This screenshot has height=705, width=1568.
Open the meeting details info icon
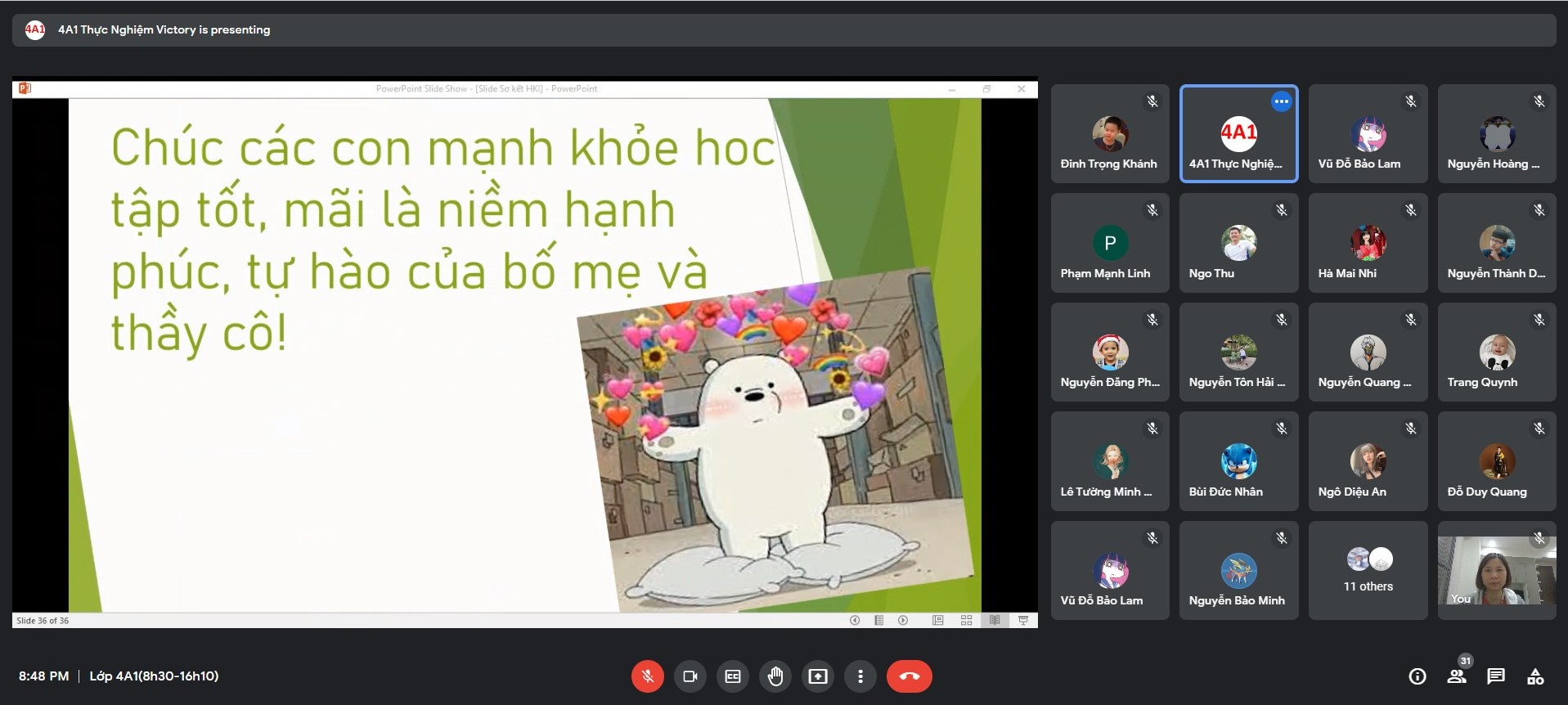[1417, 676]
